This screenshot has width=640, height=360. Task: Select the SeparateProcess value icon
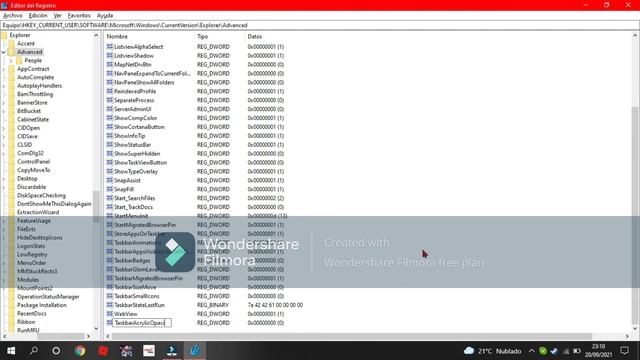tap(109, 100)
